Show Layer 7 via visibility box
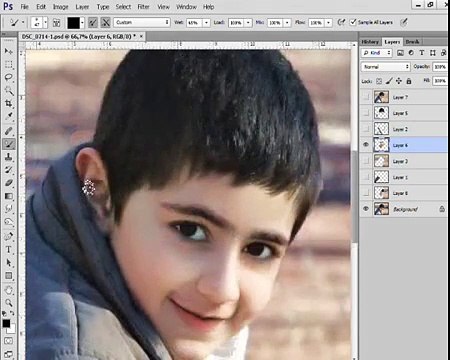 [366, 97]
